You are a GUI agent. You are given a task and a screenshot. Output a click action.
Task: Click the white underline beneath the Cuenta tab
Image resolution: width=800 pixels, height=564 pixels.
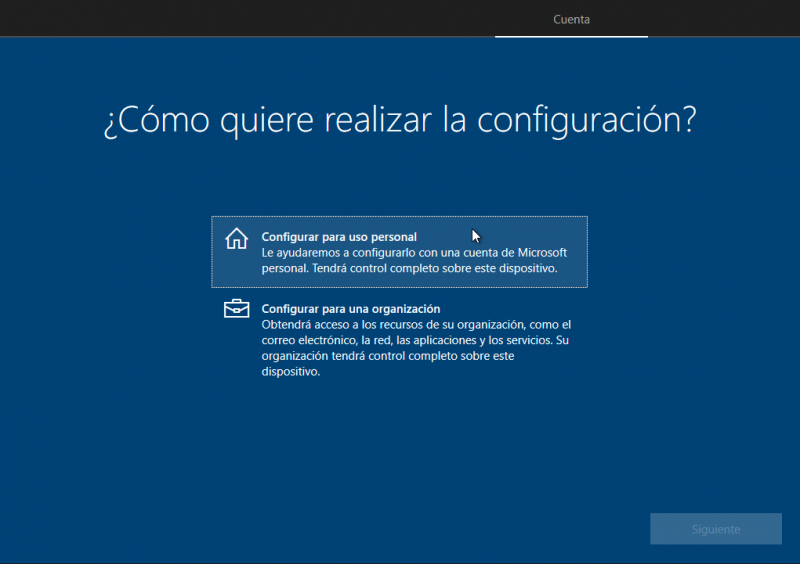point(571,36)
